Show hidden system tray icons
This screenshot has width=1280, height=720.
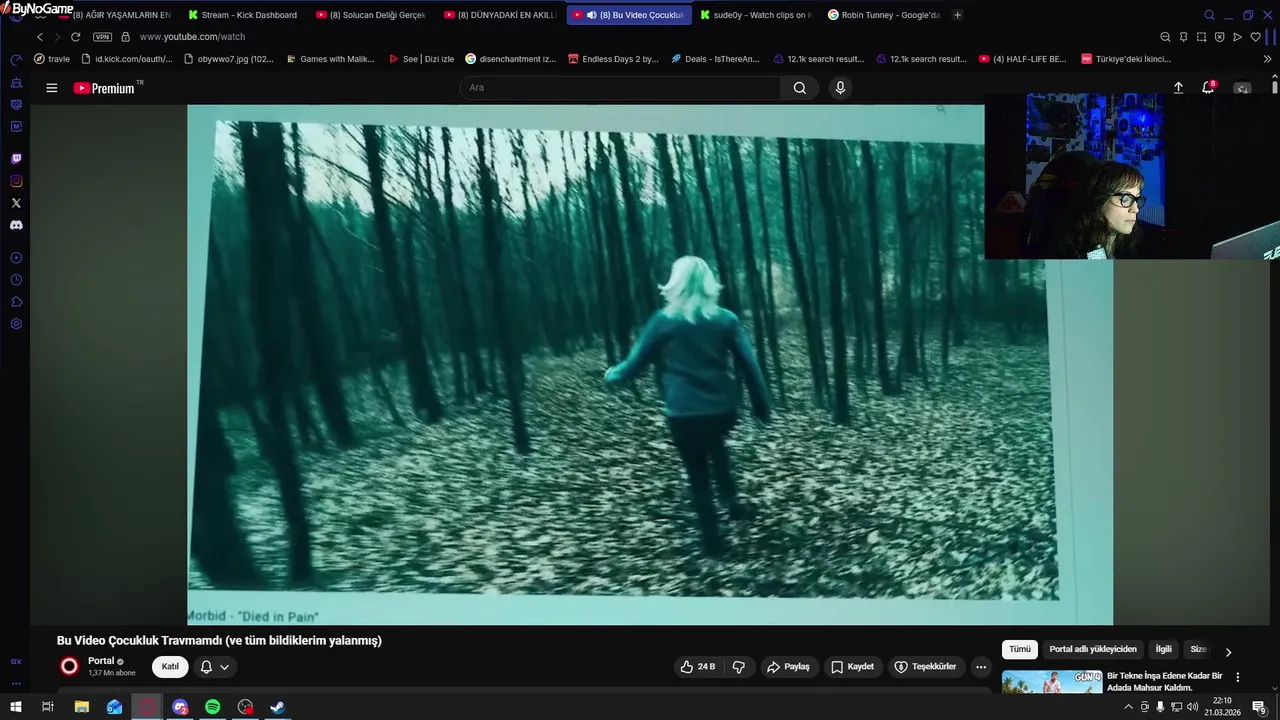click(x=1129, y=707)
